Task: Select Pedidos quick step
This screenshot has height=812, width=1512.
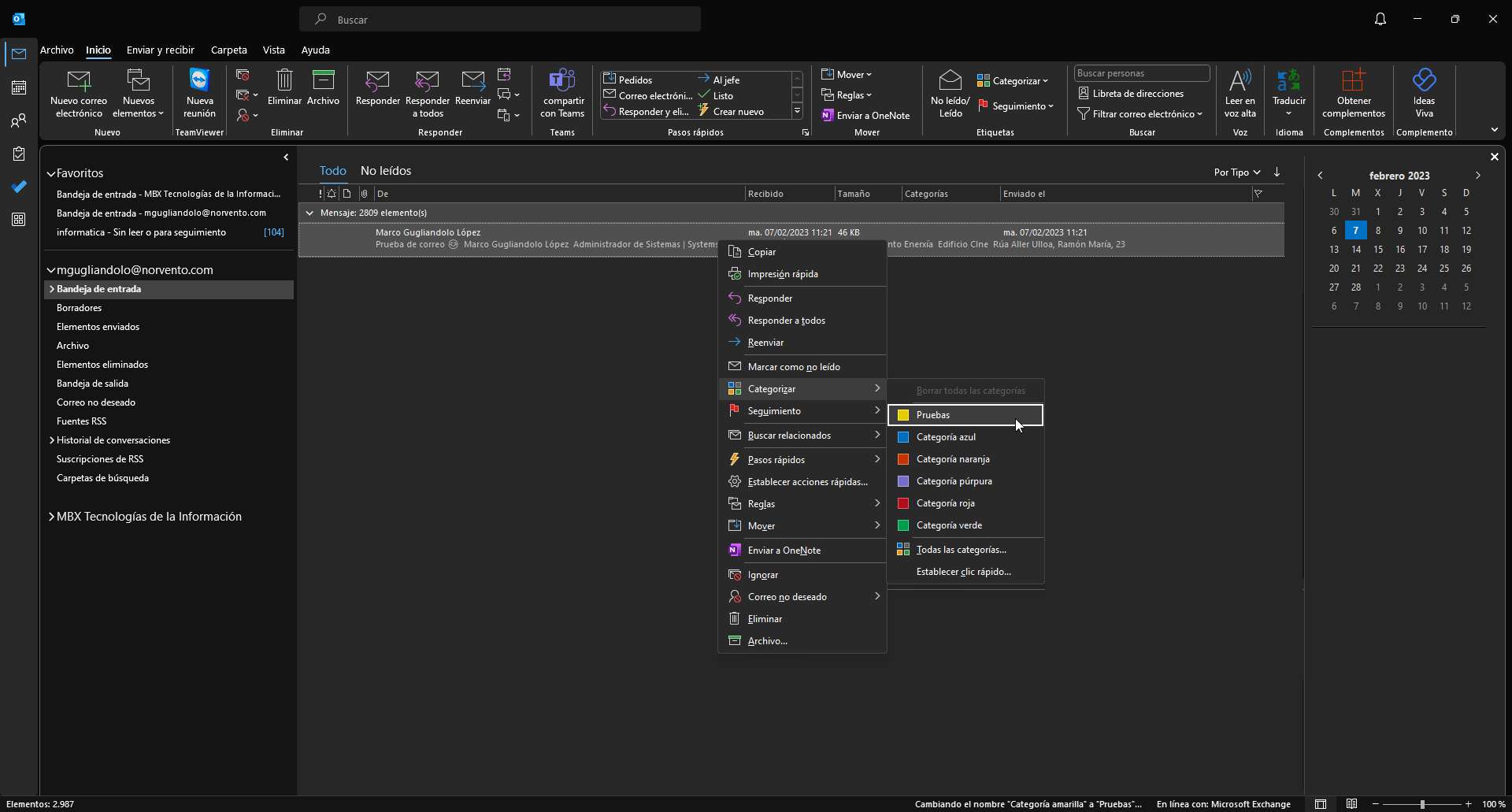Action: coord(628,80)
